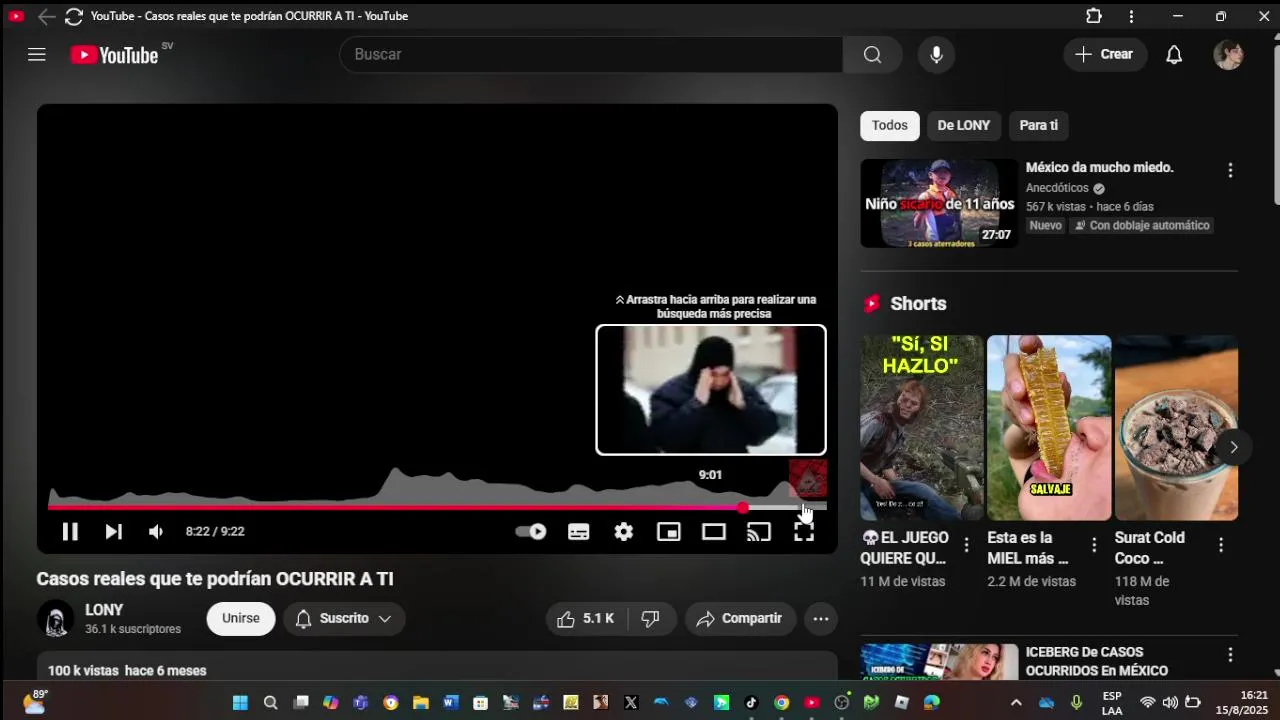Open the account avatar menu
1280x720 pixels.
pyautogui.click(x=1228, y=54)
